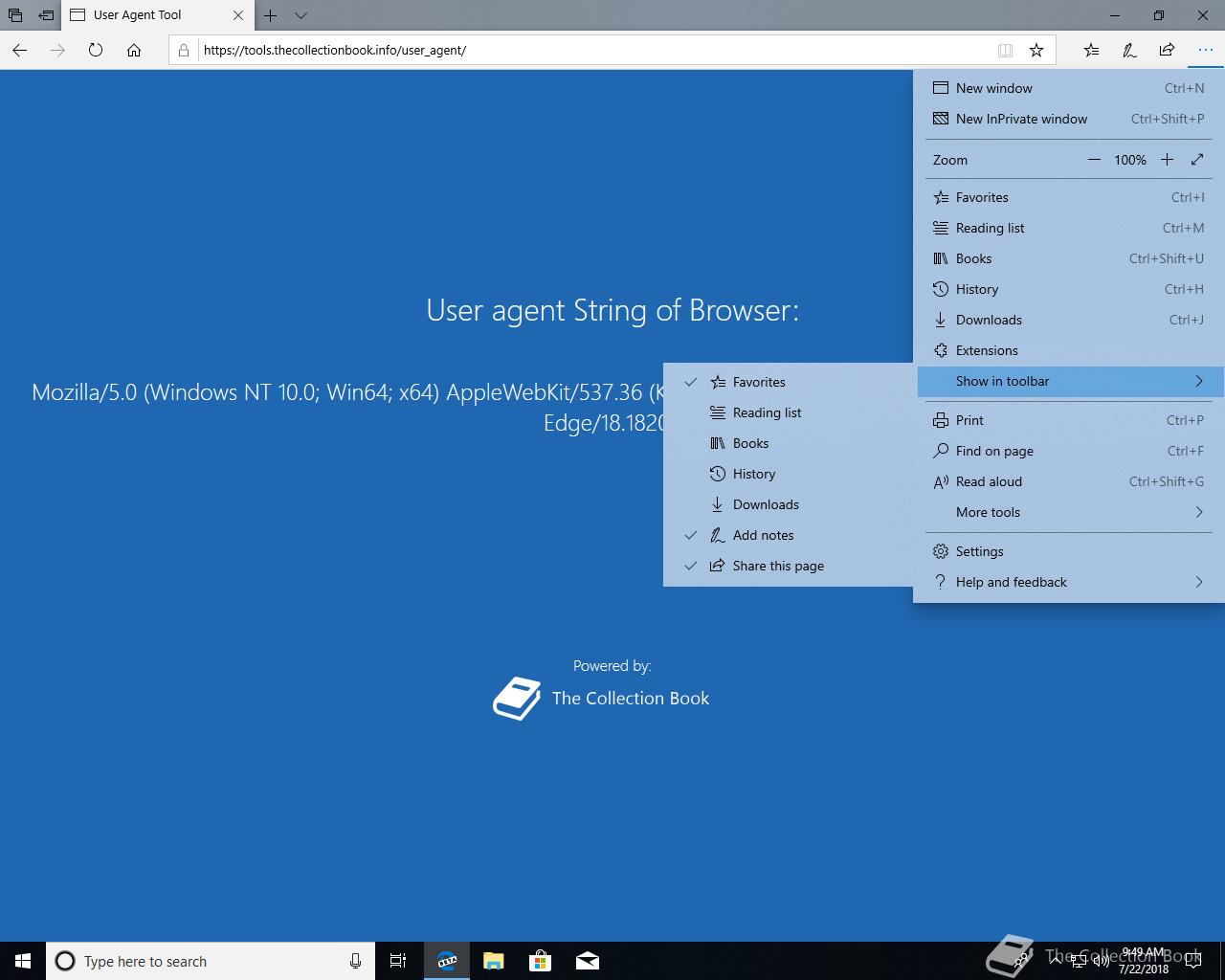Open Books in the main menu

(x=1069, y=258)
